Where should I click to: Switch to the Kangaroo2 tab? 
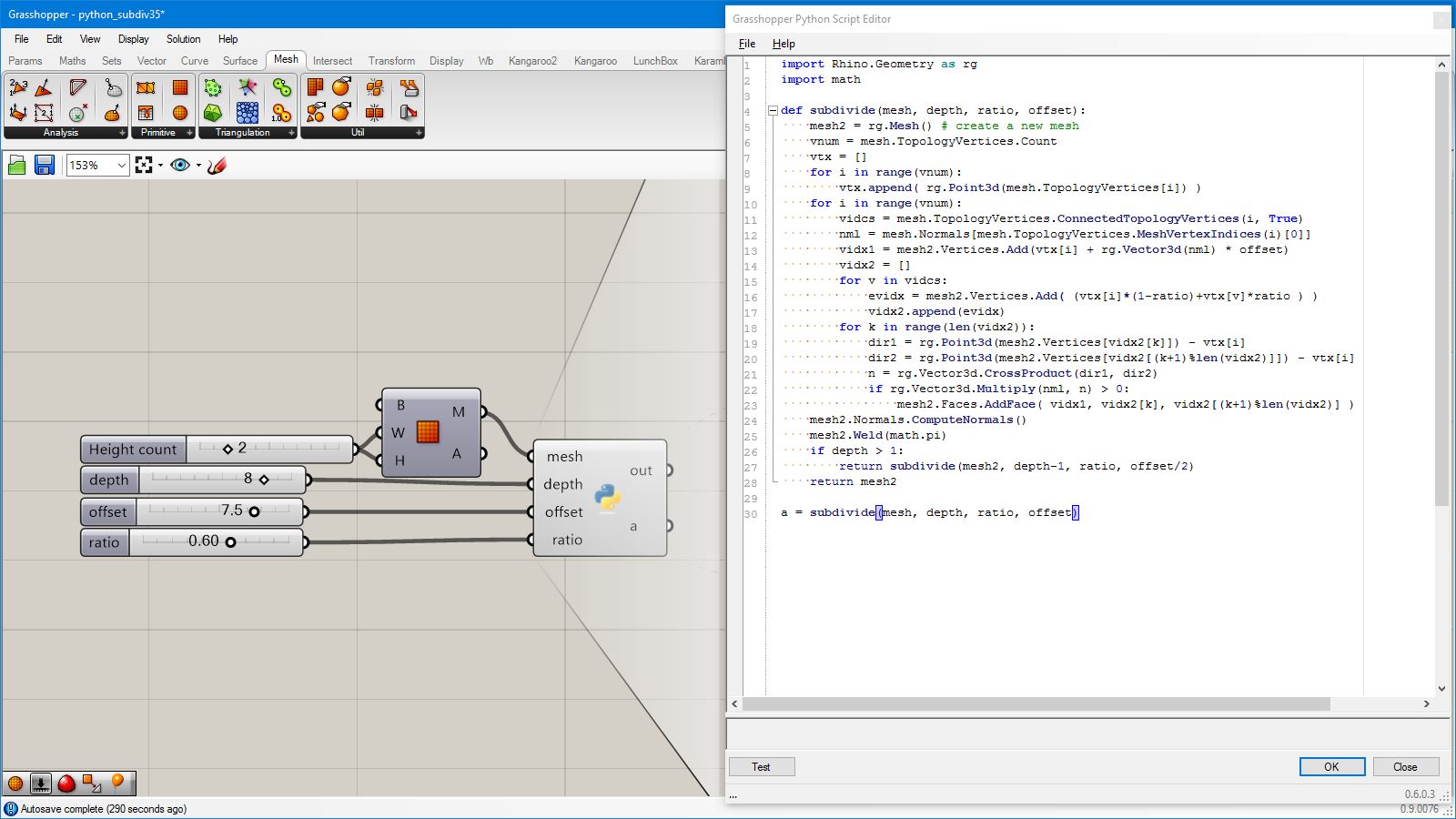pos(532,61)
